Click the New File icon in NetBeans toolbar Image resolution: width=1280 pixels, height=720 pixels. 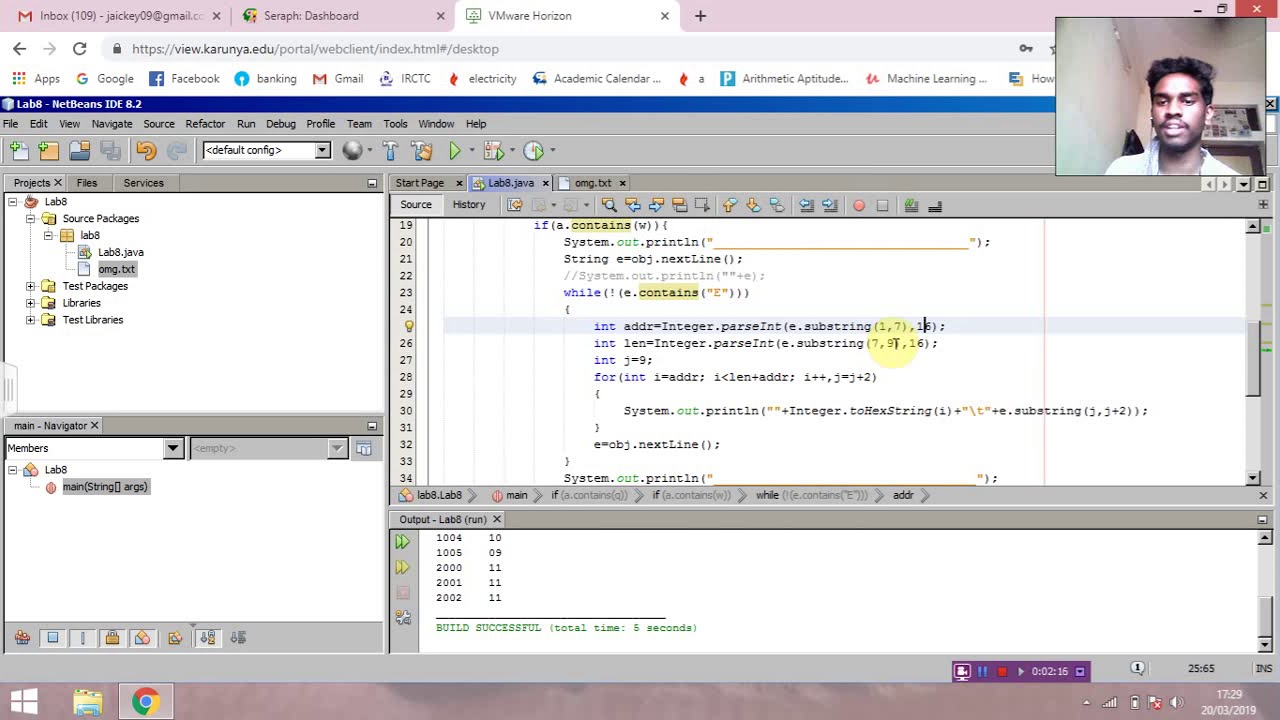pos(18,150)
